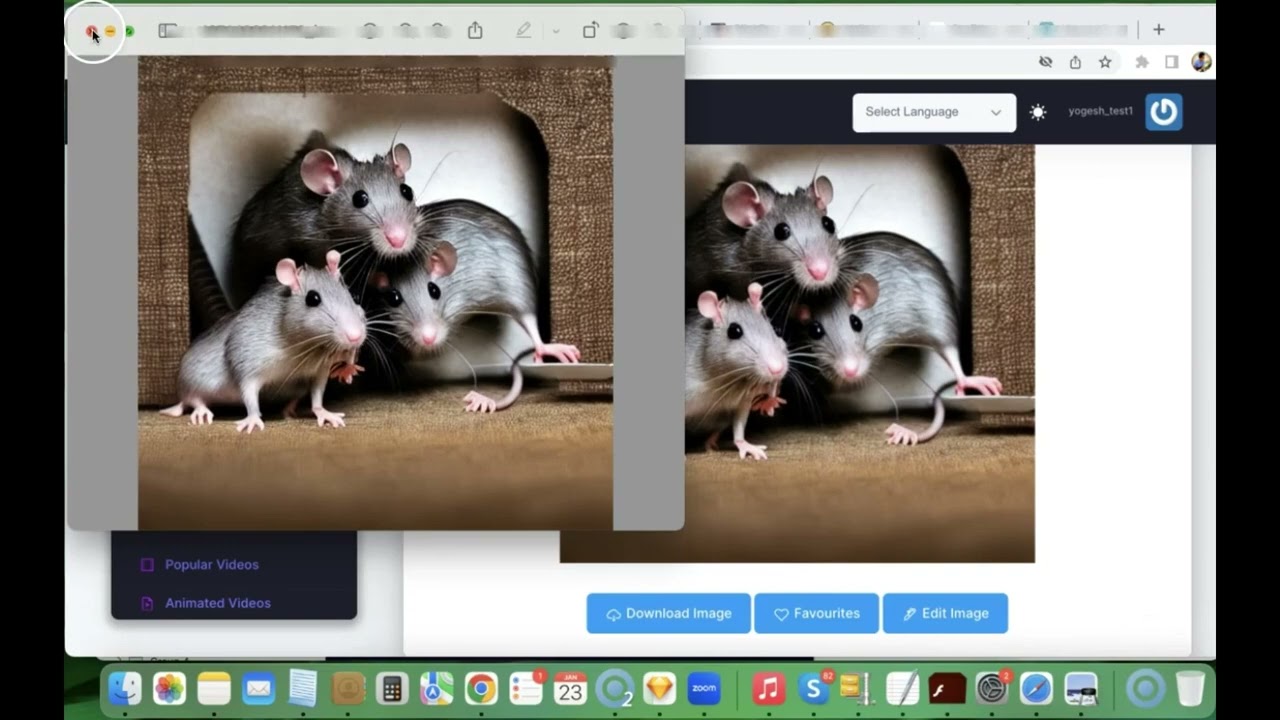The height and width of the screenshot is (720, 1280).
Task: Open Zoom from the dock
Action: 704,688
